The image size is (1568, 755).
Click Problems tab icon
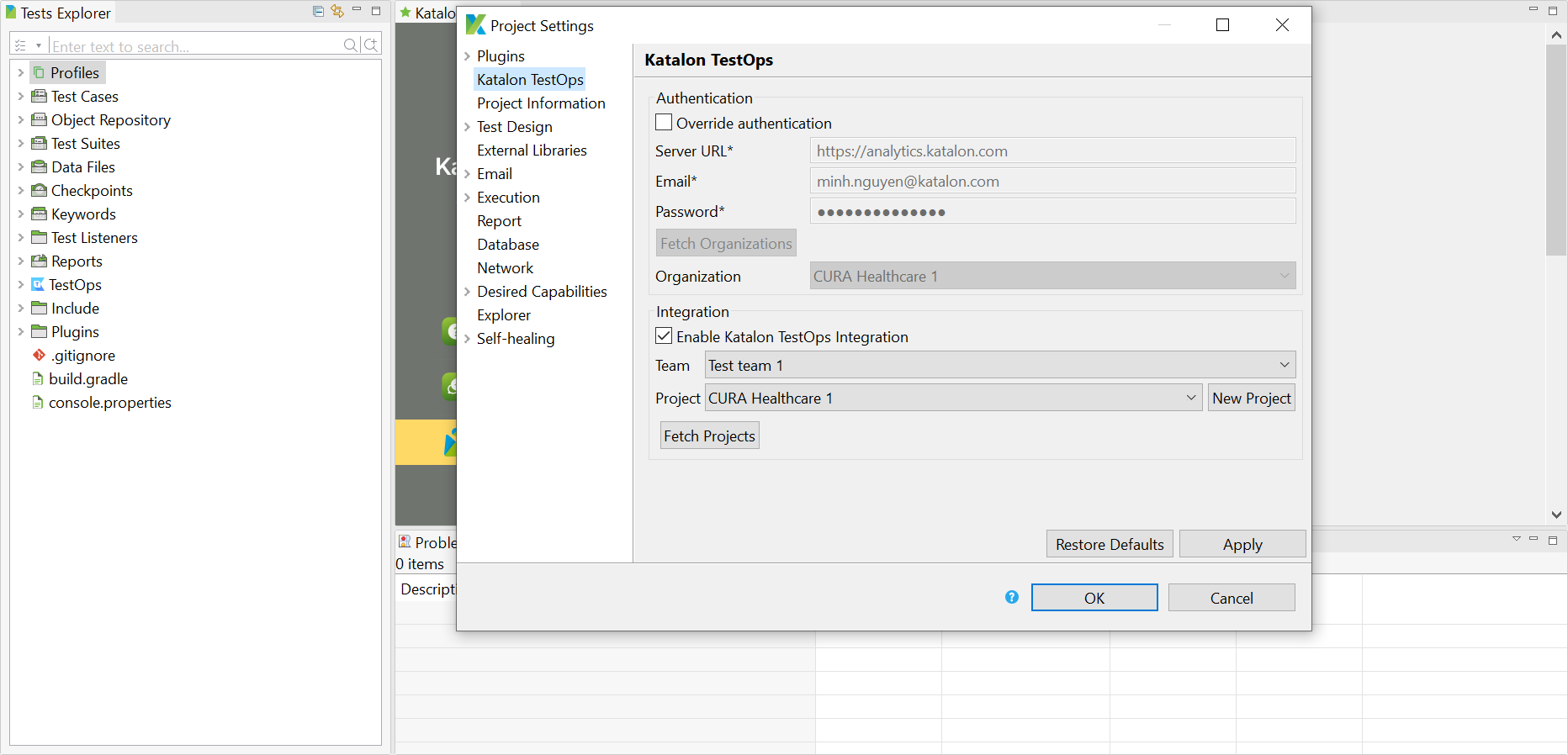405,541
